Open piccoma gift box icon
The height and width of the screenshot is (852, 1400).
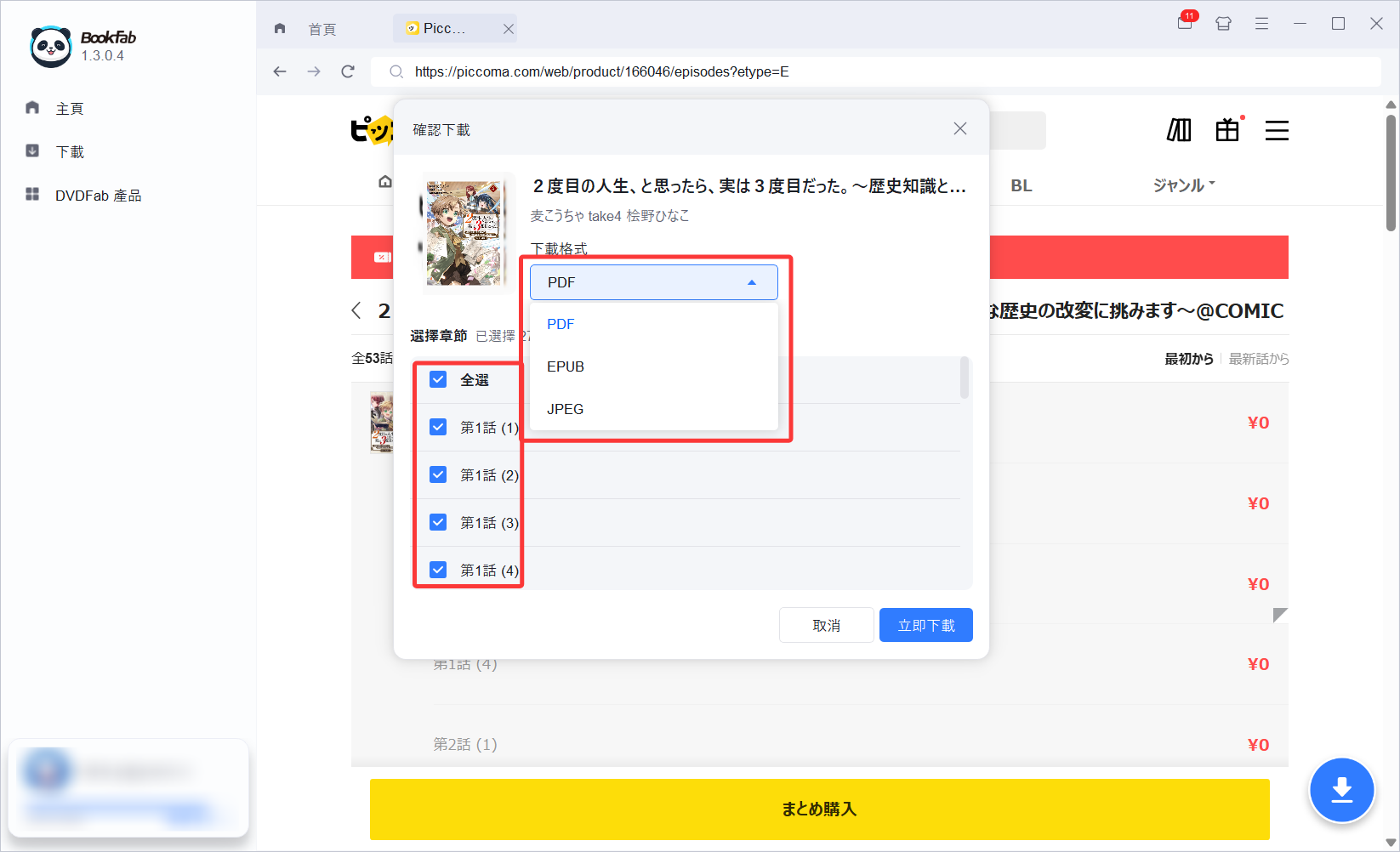pos(1228,129)
